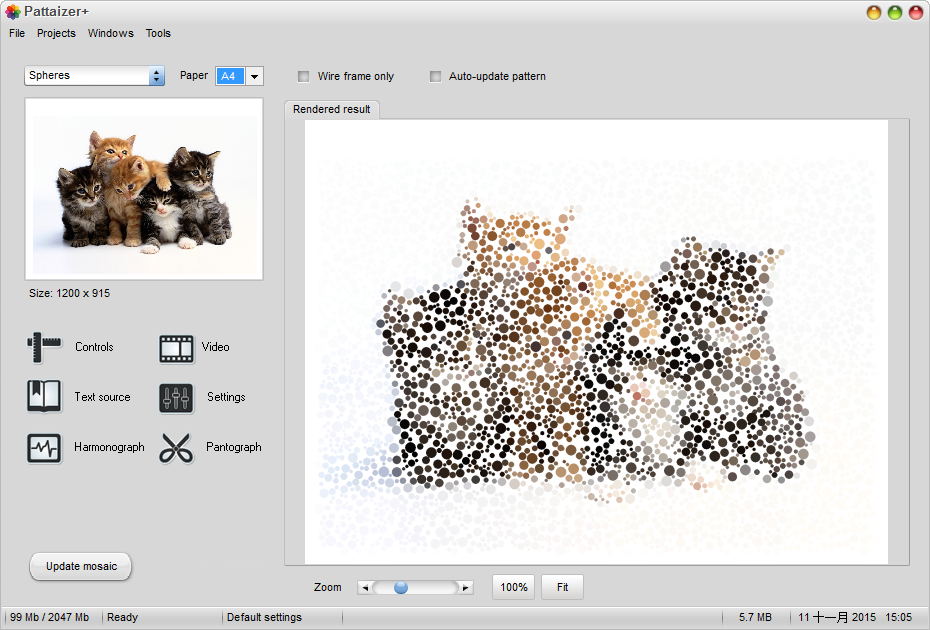This screenshot has width=930, height=630.
Task: Click the 100% zoom button
Action: 514,587
